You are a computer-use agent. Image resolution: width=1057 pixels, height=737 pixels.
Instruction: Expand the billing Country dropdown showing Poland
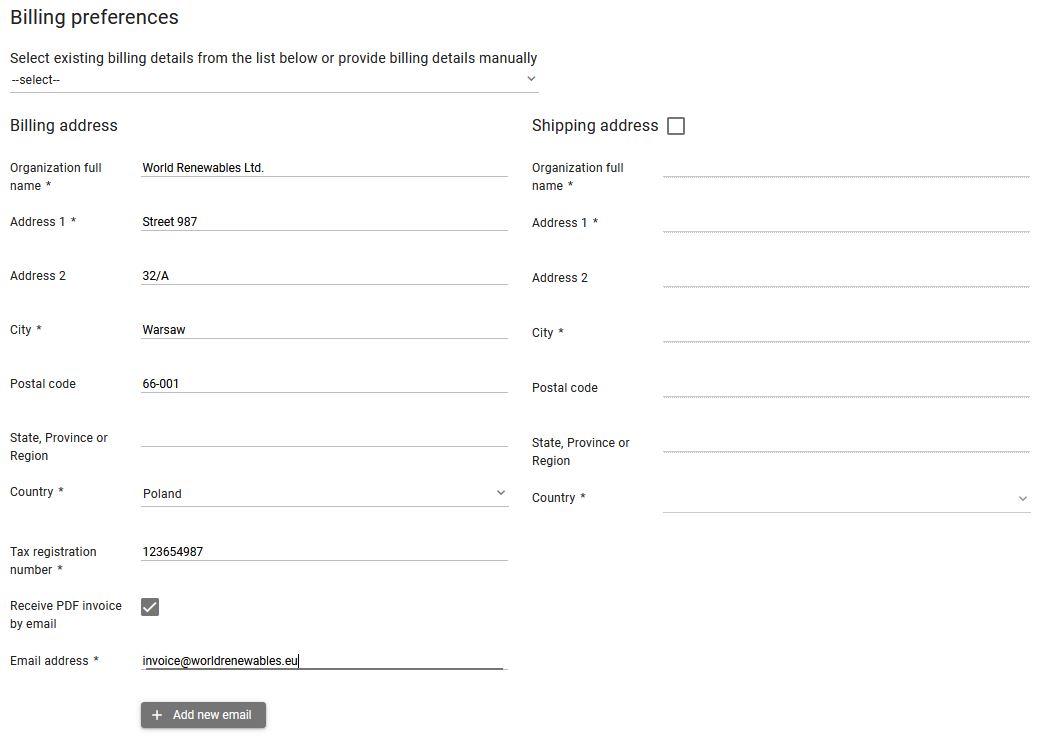point(324,493)
